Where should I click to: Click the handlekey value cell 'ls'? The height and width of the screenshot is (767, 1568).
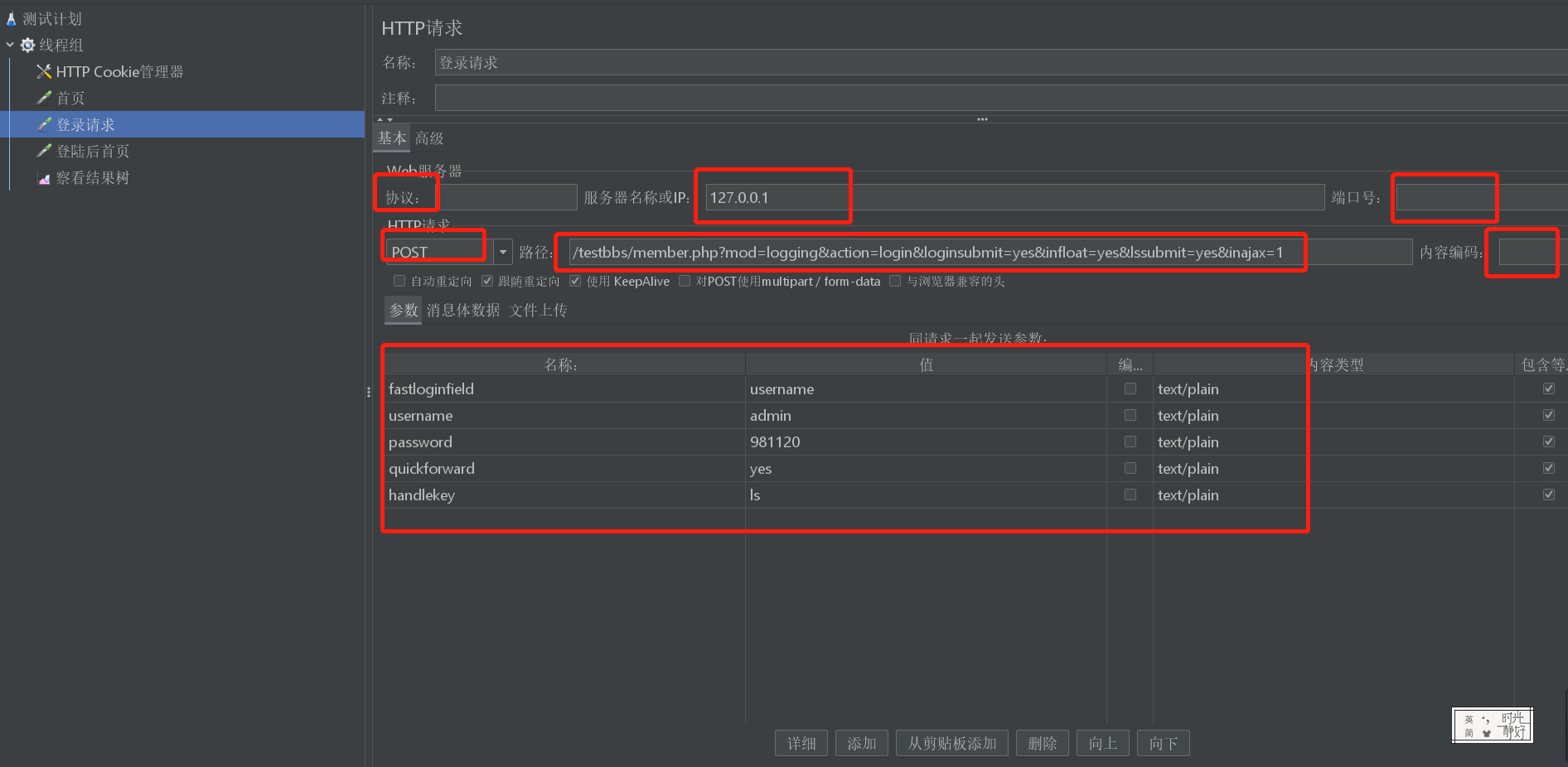tap(926, 494)
